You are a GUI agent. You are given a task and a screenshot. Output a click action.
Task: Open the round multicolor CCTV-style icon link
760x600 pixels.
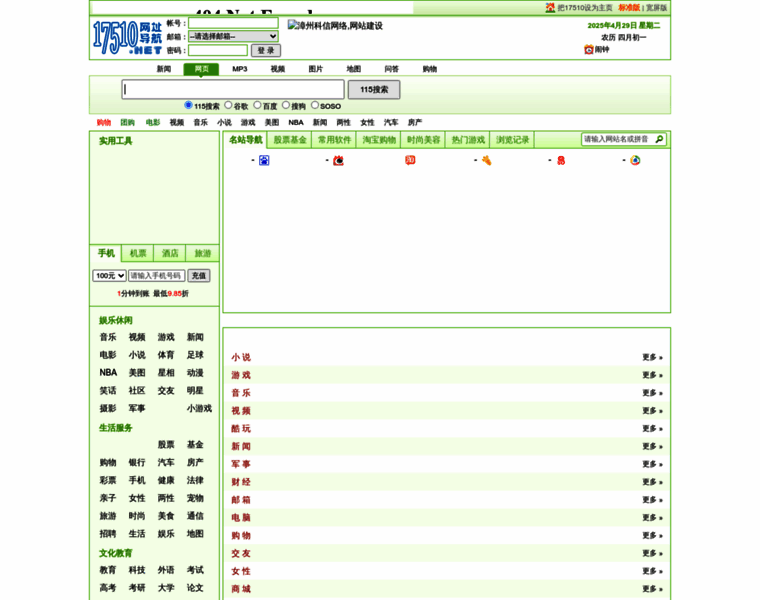pos(635,160)
